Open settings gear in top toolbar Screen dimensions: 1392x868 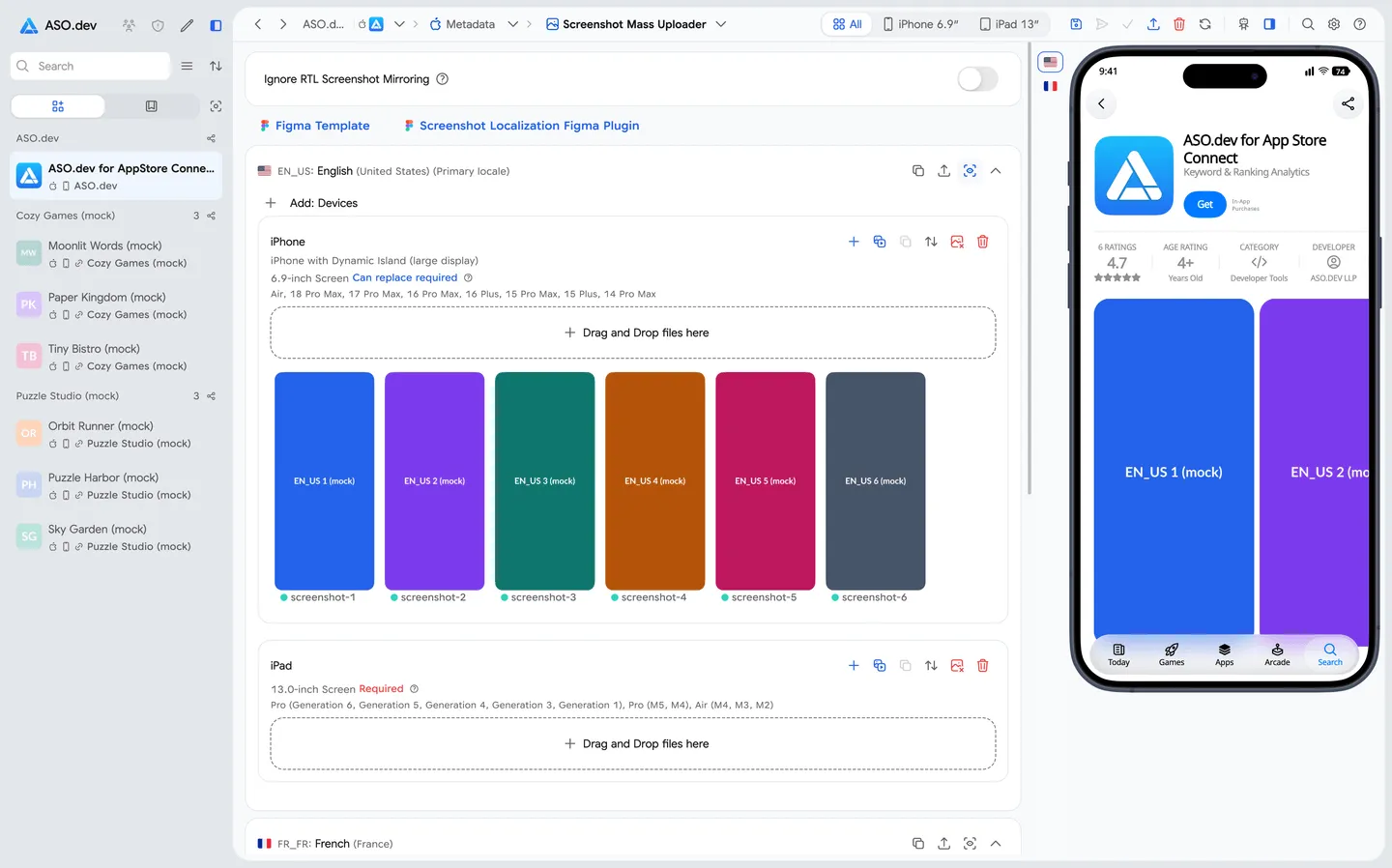[x=1334, y=24]
